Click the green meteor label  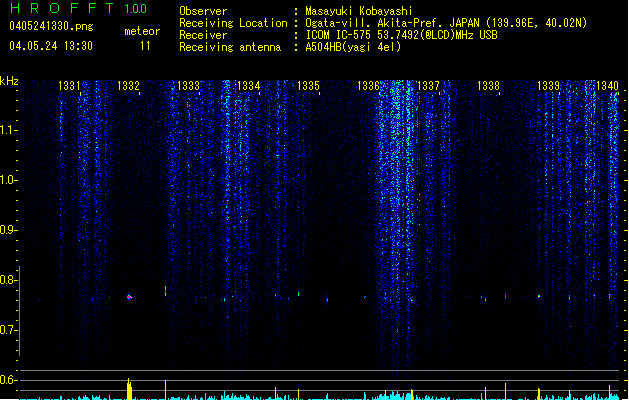(142, 31)
